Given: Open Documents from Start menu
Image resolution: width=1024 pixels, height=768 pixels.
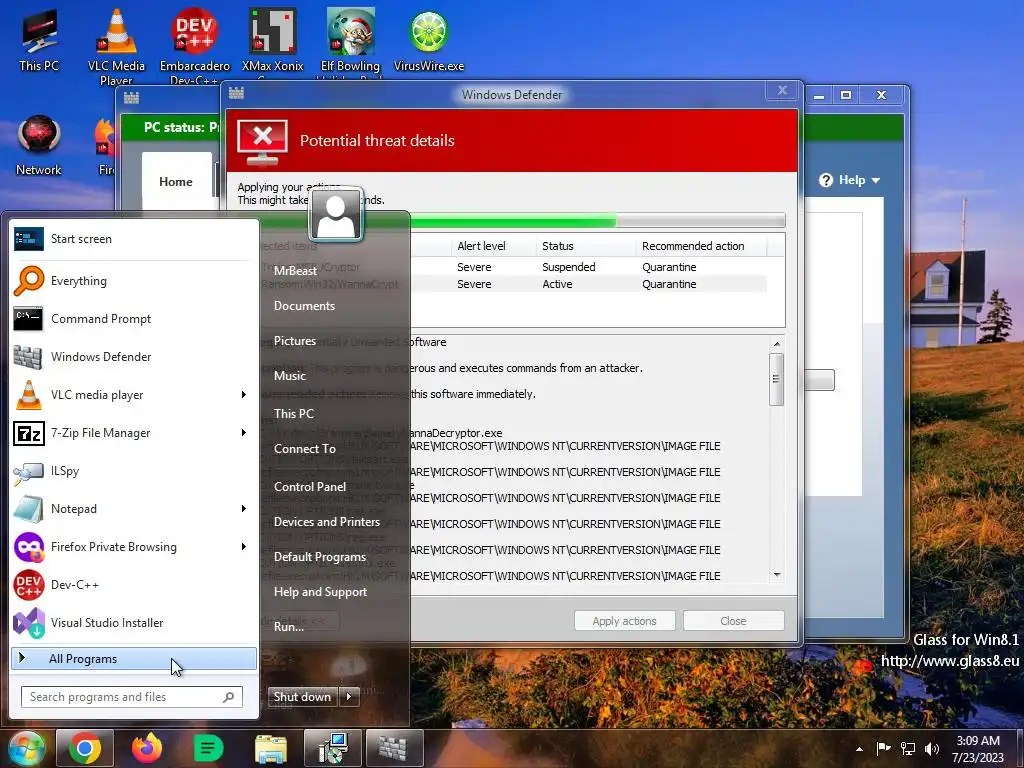Looking at the screenshot, I should 304,306.
